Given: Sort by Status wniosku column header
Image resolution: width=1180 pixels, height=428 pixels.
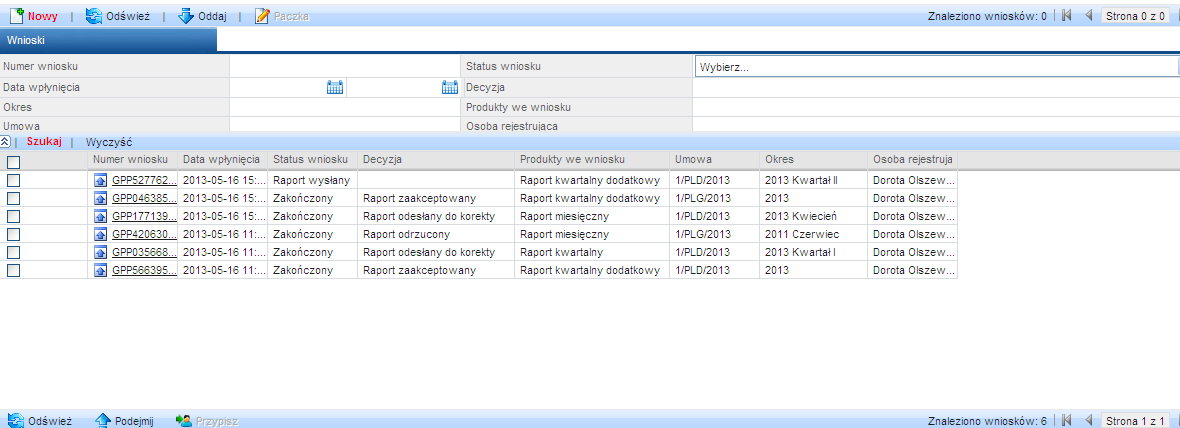Looking at the screenshot, I should pos(312,159).
